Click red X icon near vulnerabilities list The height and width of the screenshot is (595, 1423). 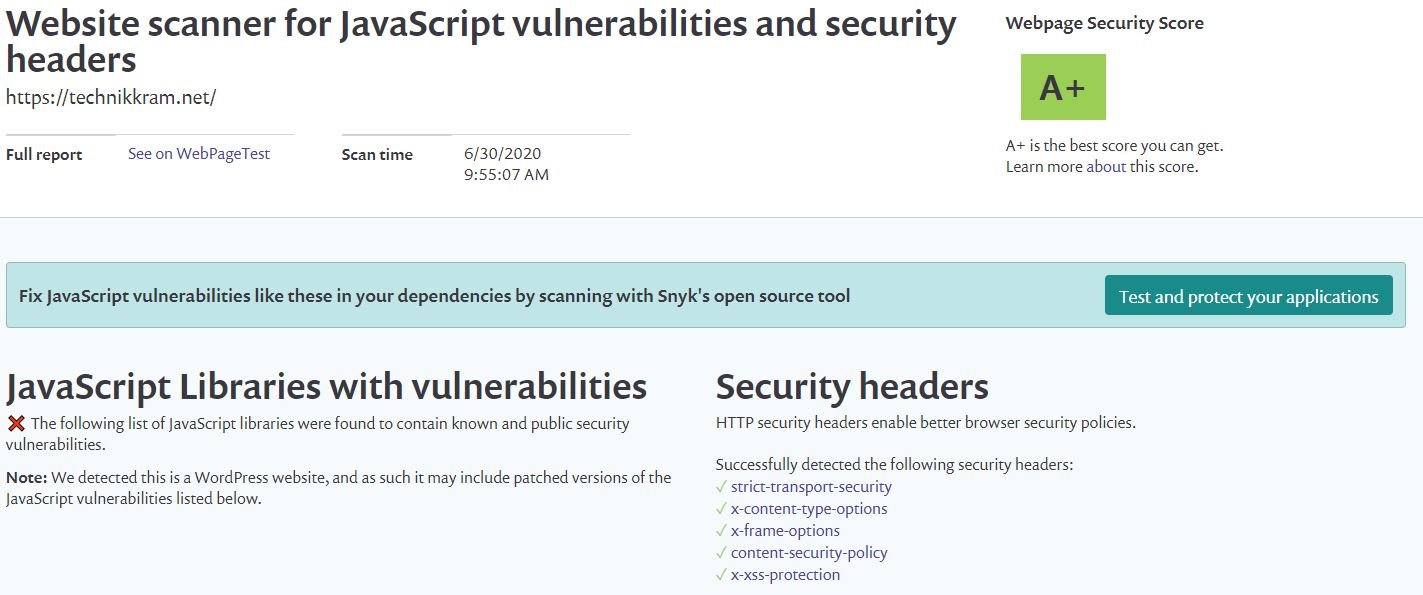pyautogui.click(x=15, y=422)
